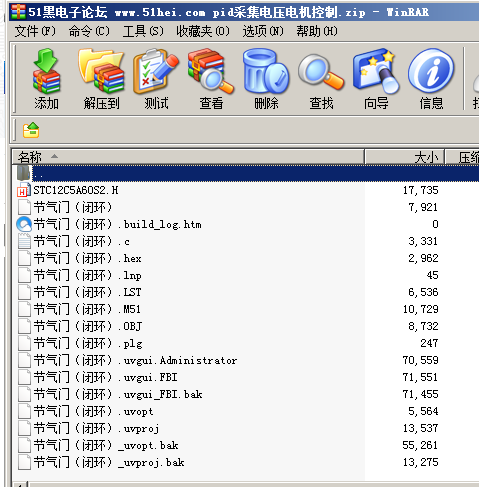Select 节气门（闭环）.LST file
Image resolution: width=479 pixels, height=487 pixels.
[x=87, y=292]
